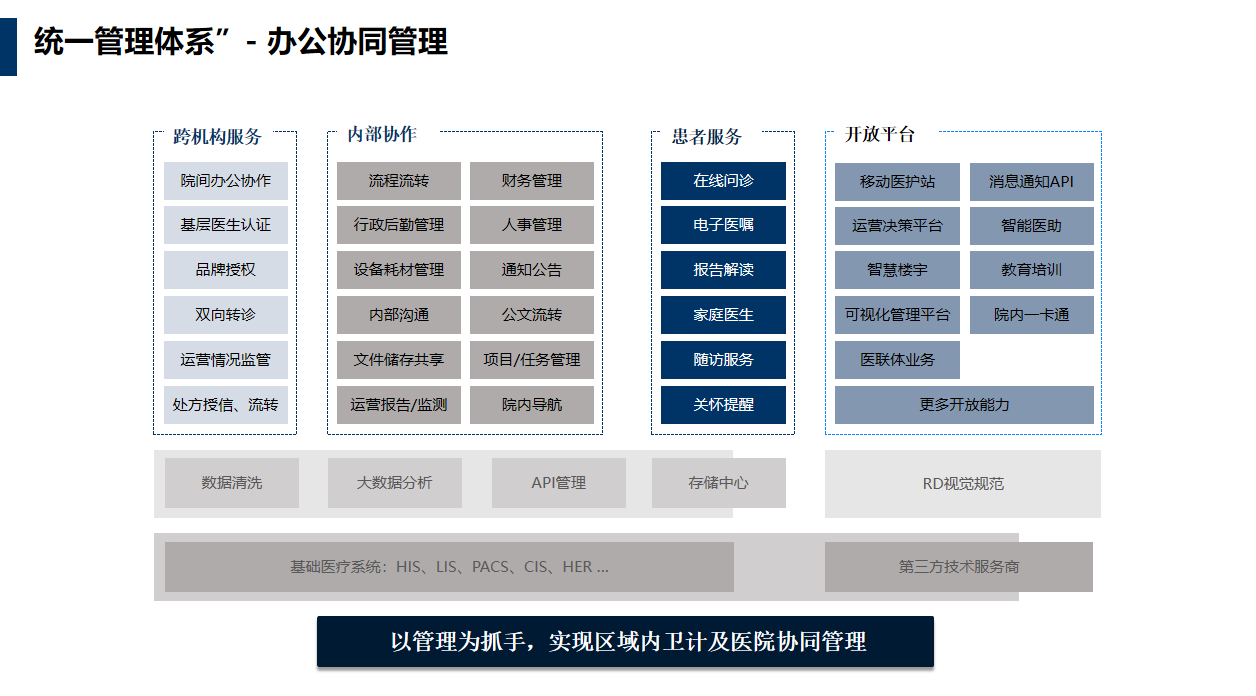
Task: Click the RD视觉规范 gray bar
Action: point(962,483)
